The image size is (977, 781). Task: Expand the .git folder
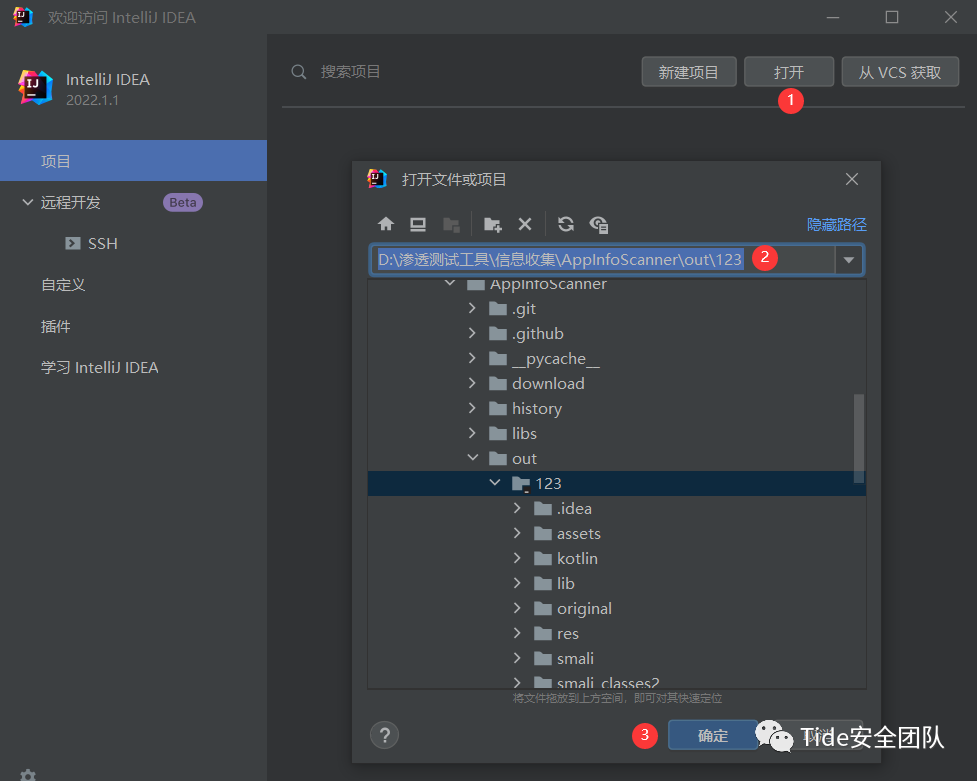472,308
